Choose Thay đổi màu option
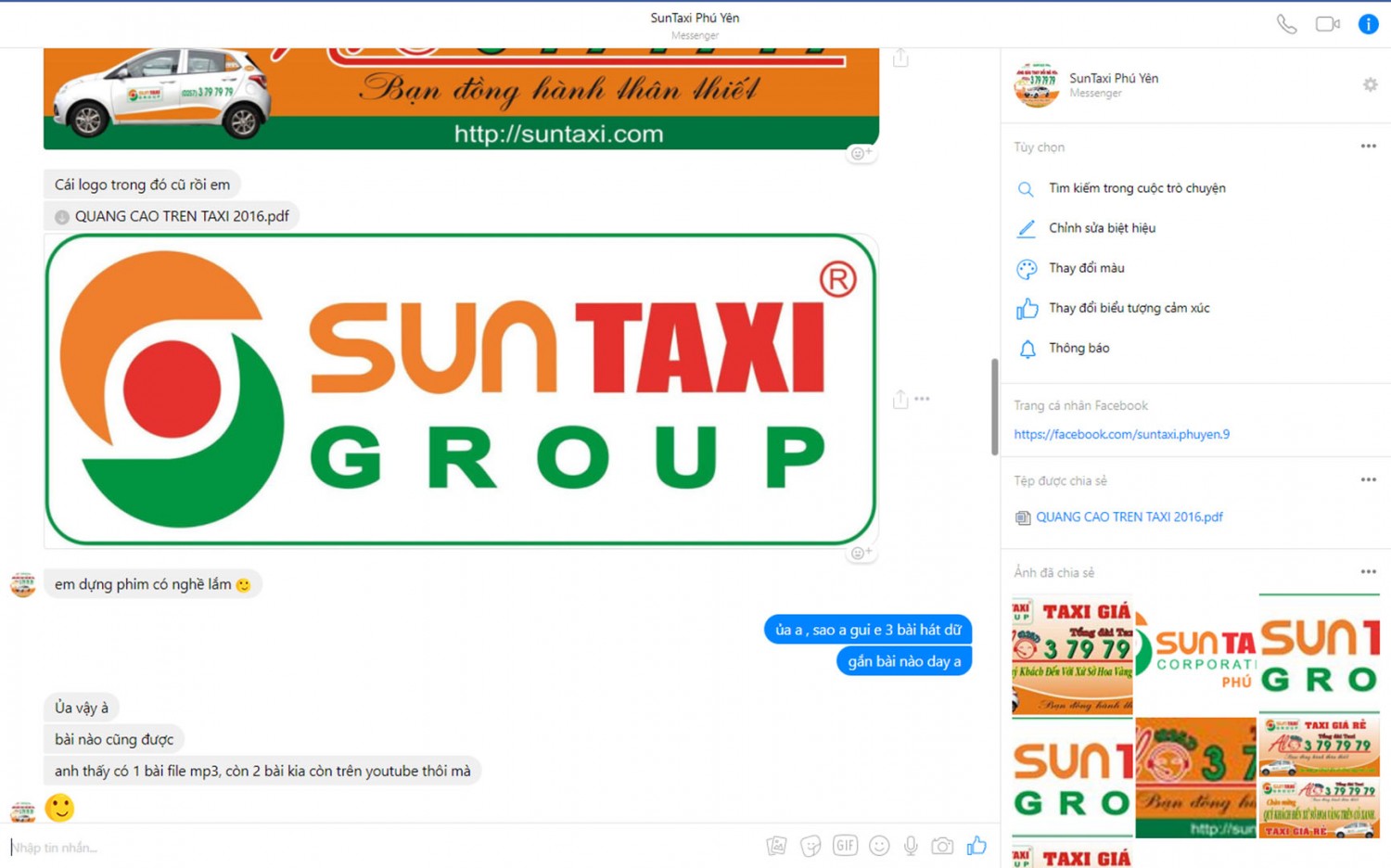Viewport: 1391px width, 868px height. pyautogui.click(x=1086, y=268)
